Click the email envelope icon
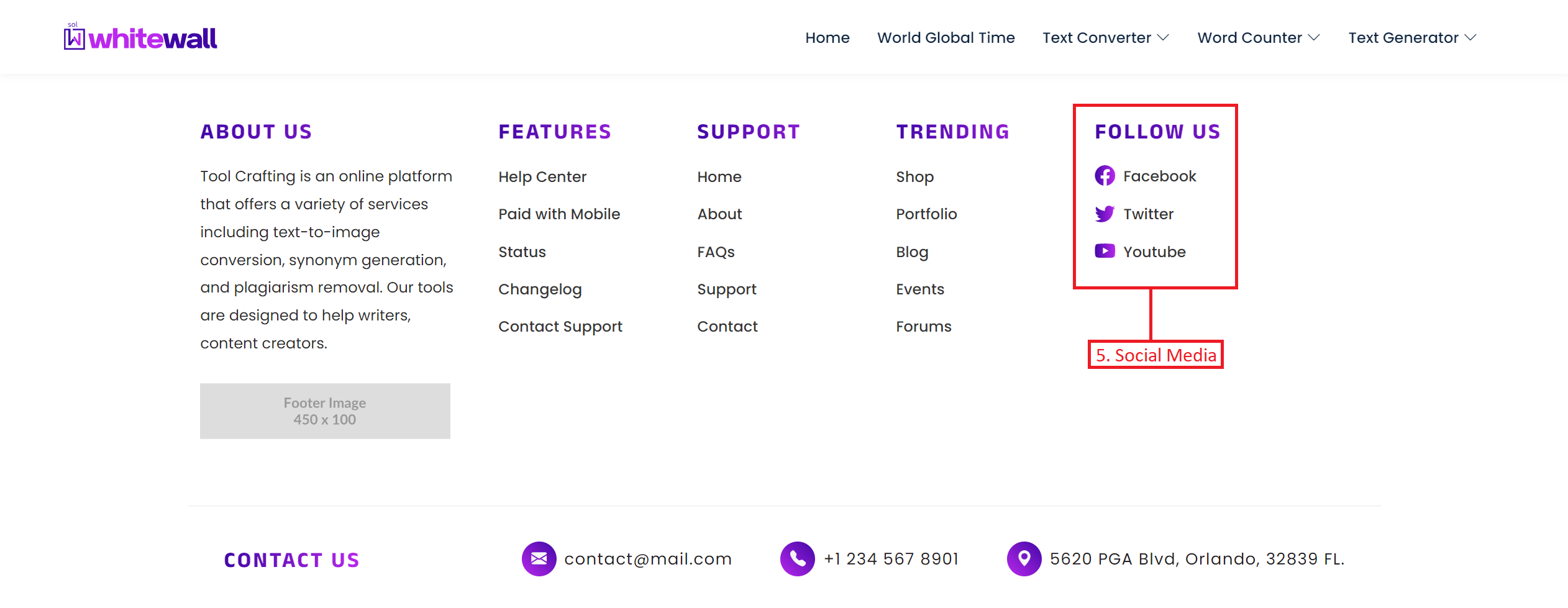Viewport: 1568px width, 608px height. pos(539,559)
